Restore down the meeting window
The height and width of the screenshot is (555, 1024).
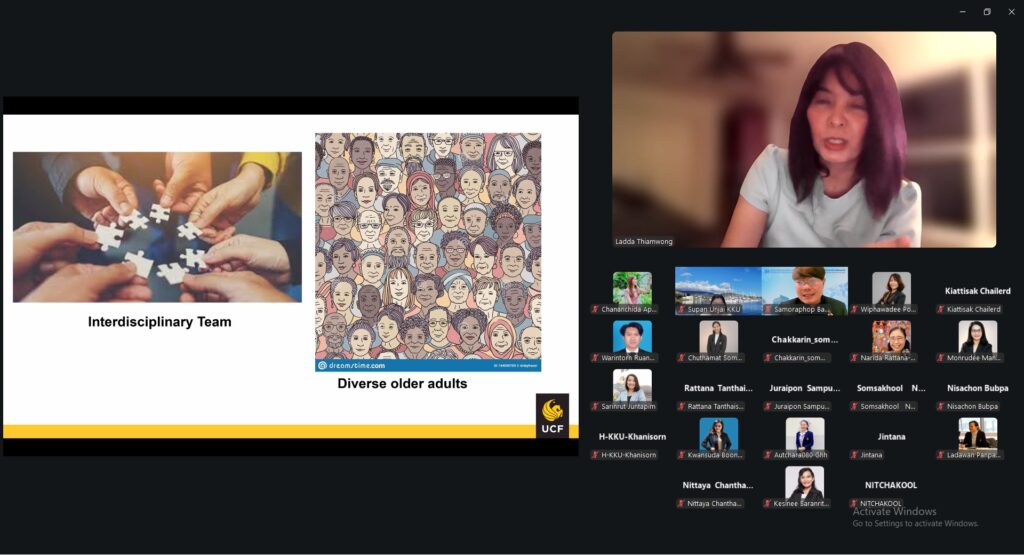[986, 12]
